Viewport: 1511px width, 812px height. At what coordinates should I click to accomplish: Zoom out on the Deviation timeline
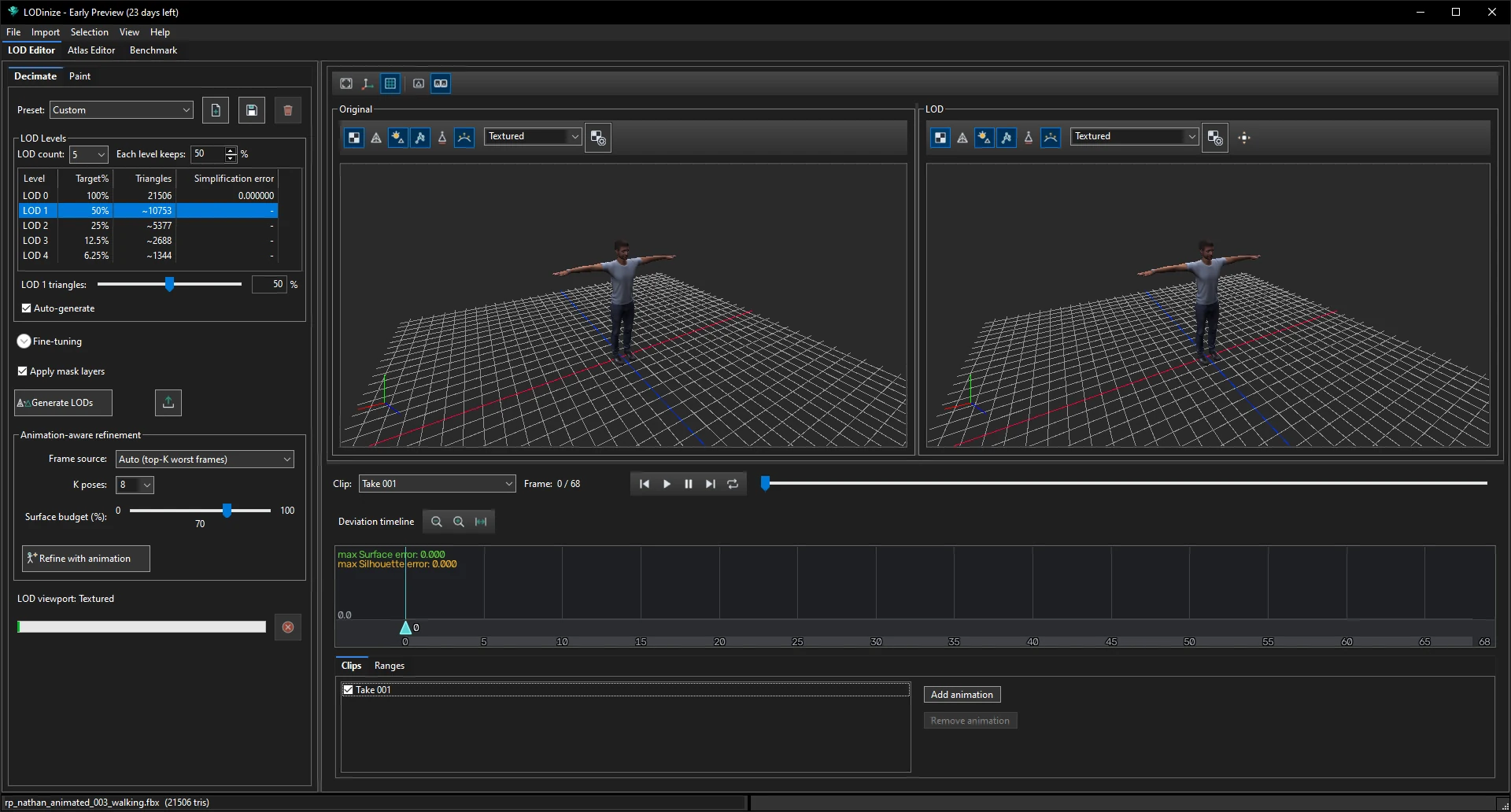[437, 522]
